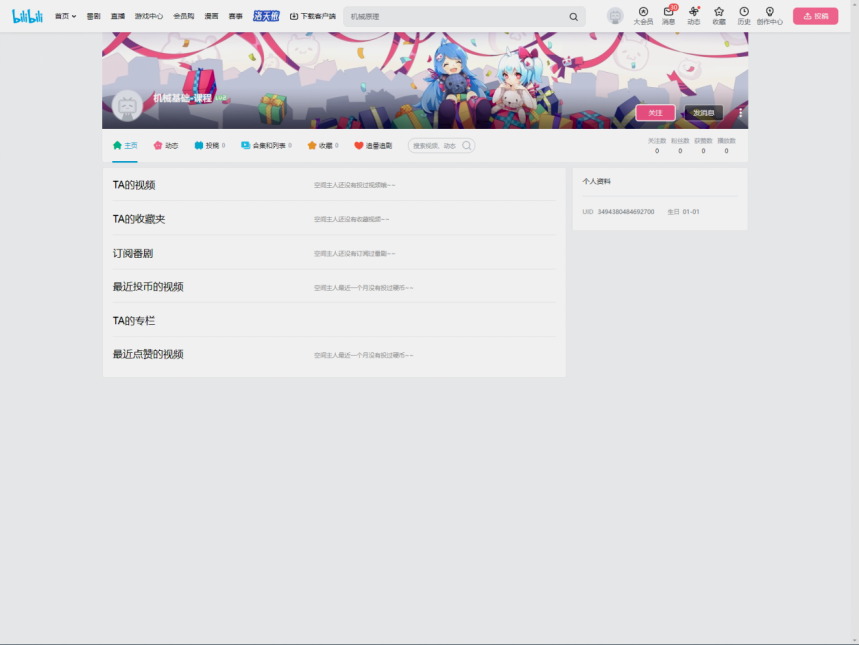Click the profile avatar on the banner
Image resolution: width=859 pixels, height=645 pixels.
coord(127,106)
